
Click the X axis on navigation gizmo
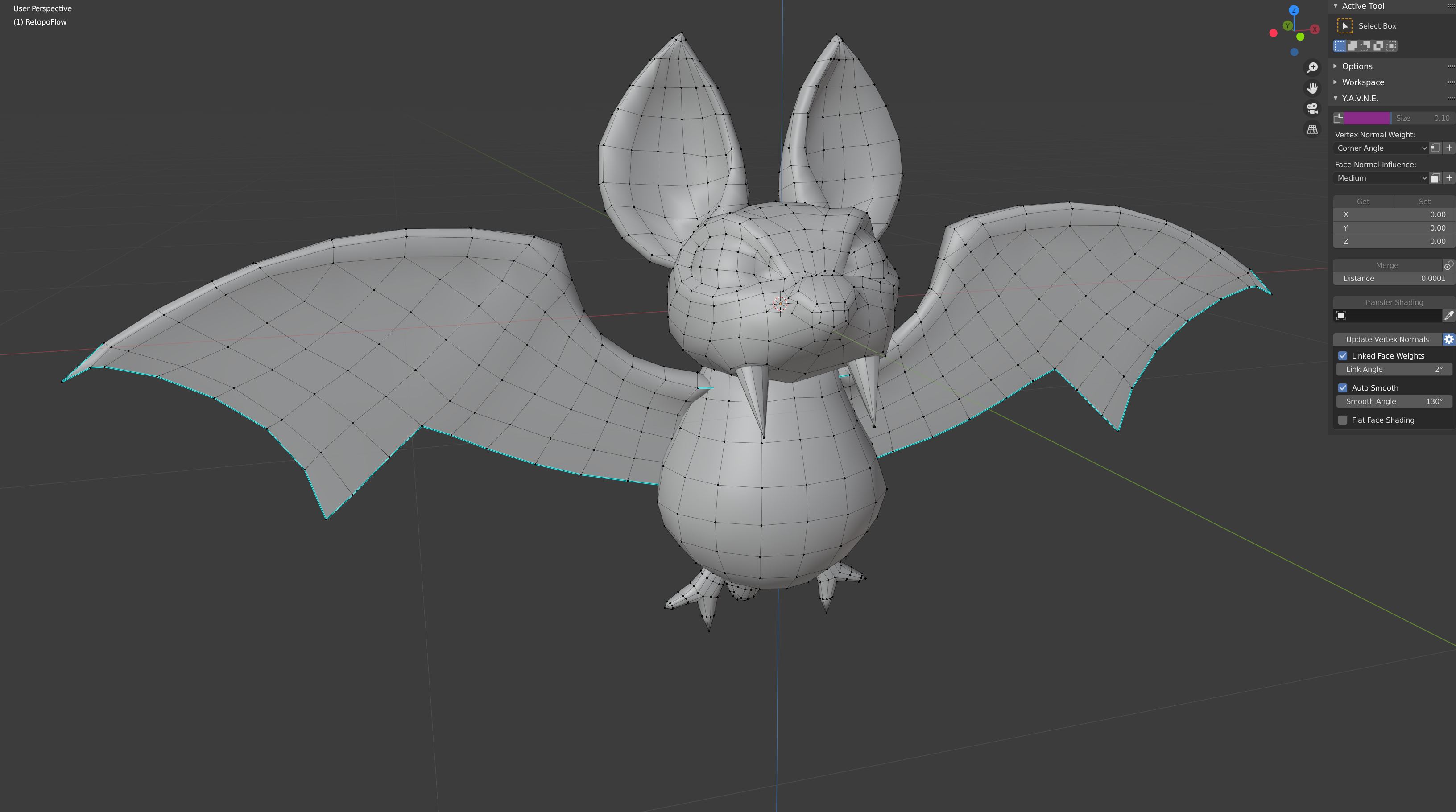point(1315,29)
